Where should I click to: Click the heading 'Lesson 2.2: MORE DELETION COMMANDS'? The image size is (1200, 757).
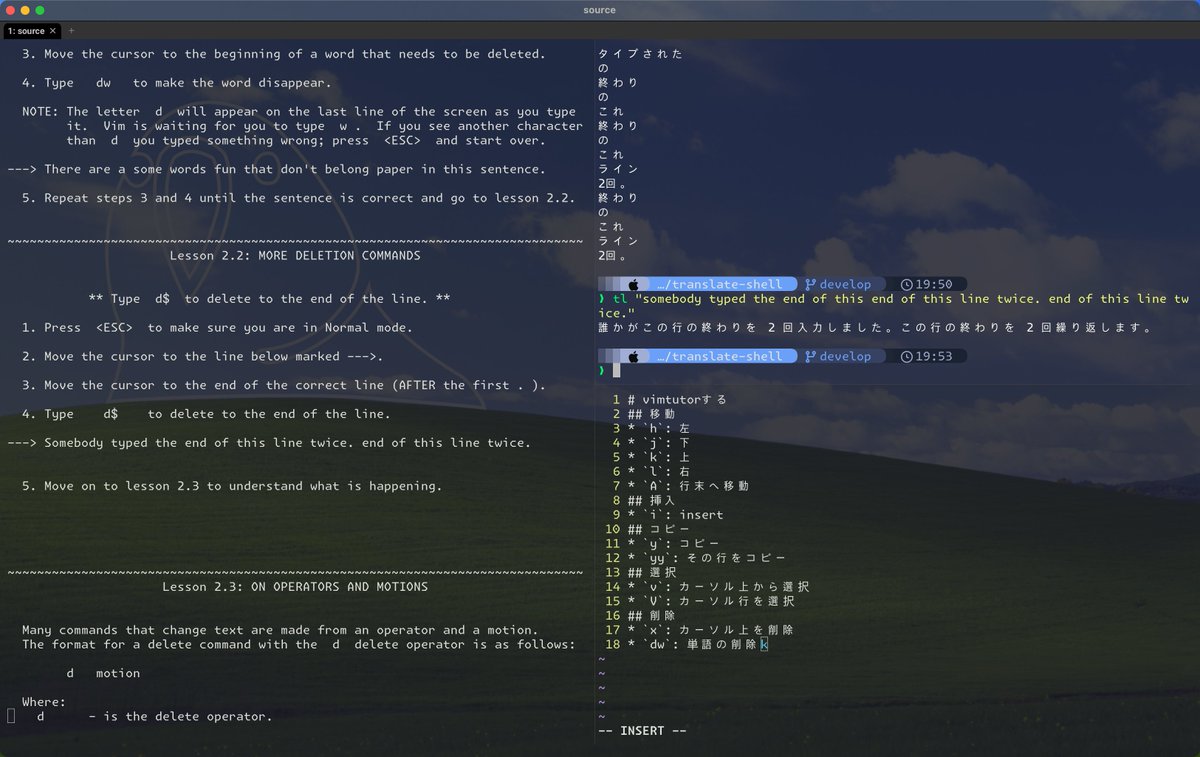tap(295, 256)
